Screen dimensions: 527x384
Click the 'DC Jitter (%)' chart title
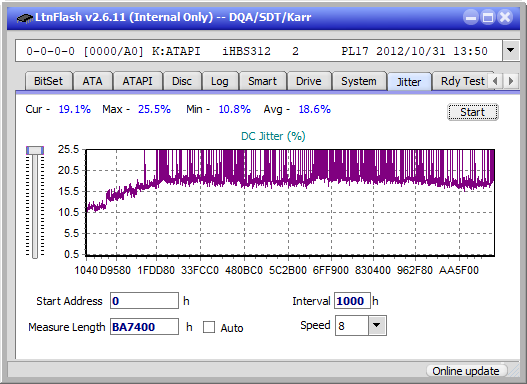coord(273,136)
